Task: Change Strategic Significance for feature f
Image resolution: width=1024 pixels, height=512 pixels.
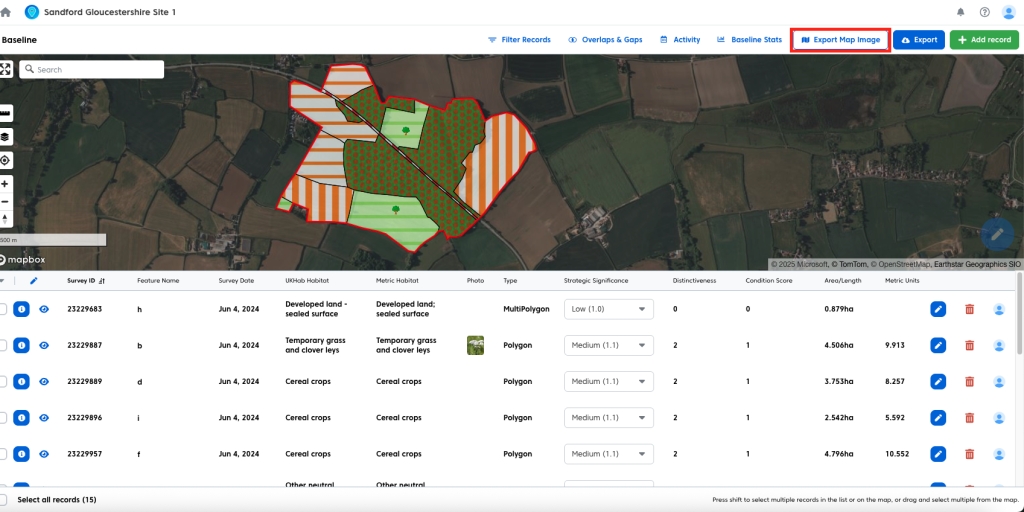Action: point(608,453)
